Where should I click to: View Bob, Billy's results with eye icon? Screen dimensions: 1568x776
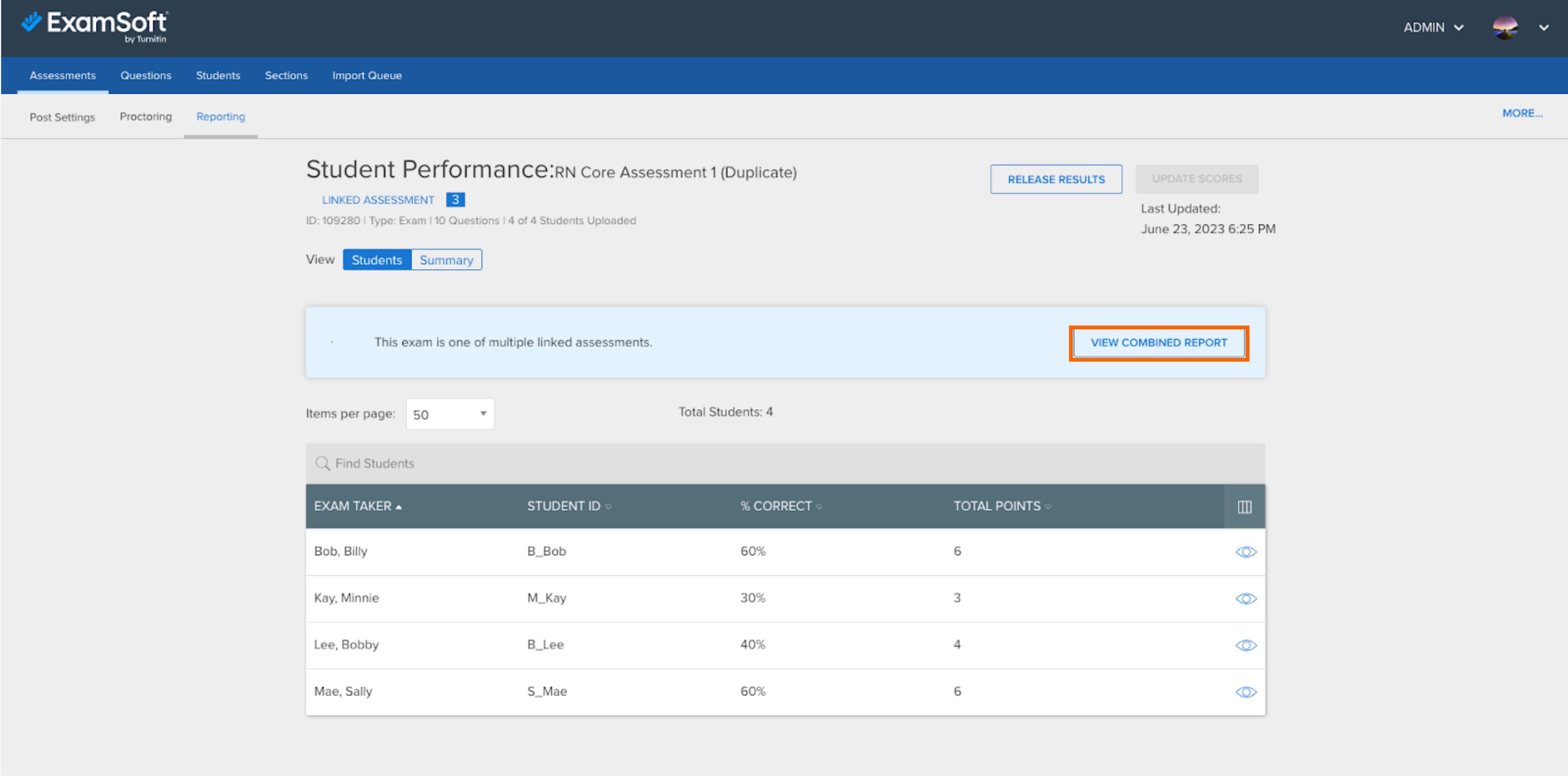pos(1245,552)
